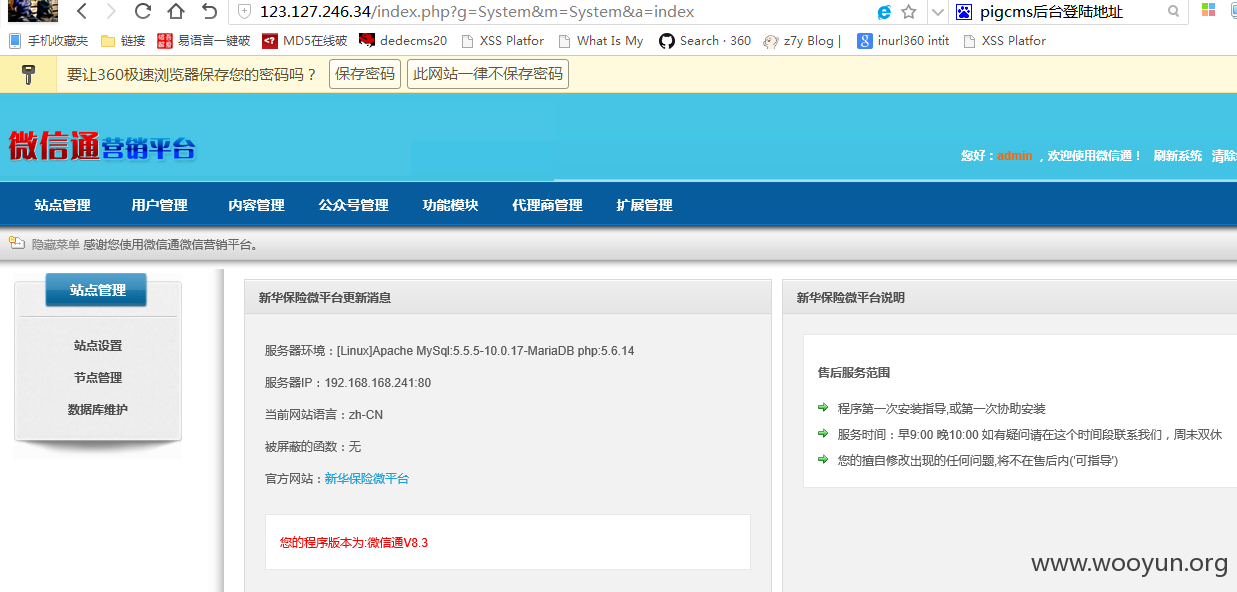This screenshot has height=592, width=1237.
Task: Open the 功能模块 navigation menu
Action: pos(450,205)
